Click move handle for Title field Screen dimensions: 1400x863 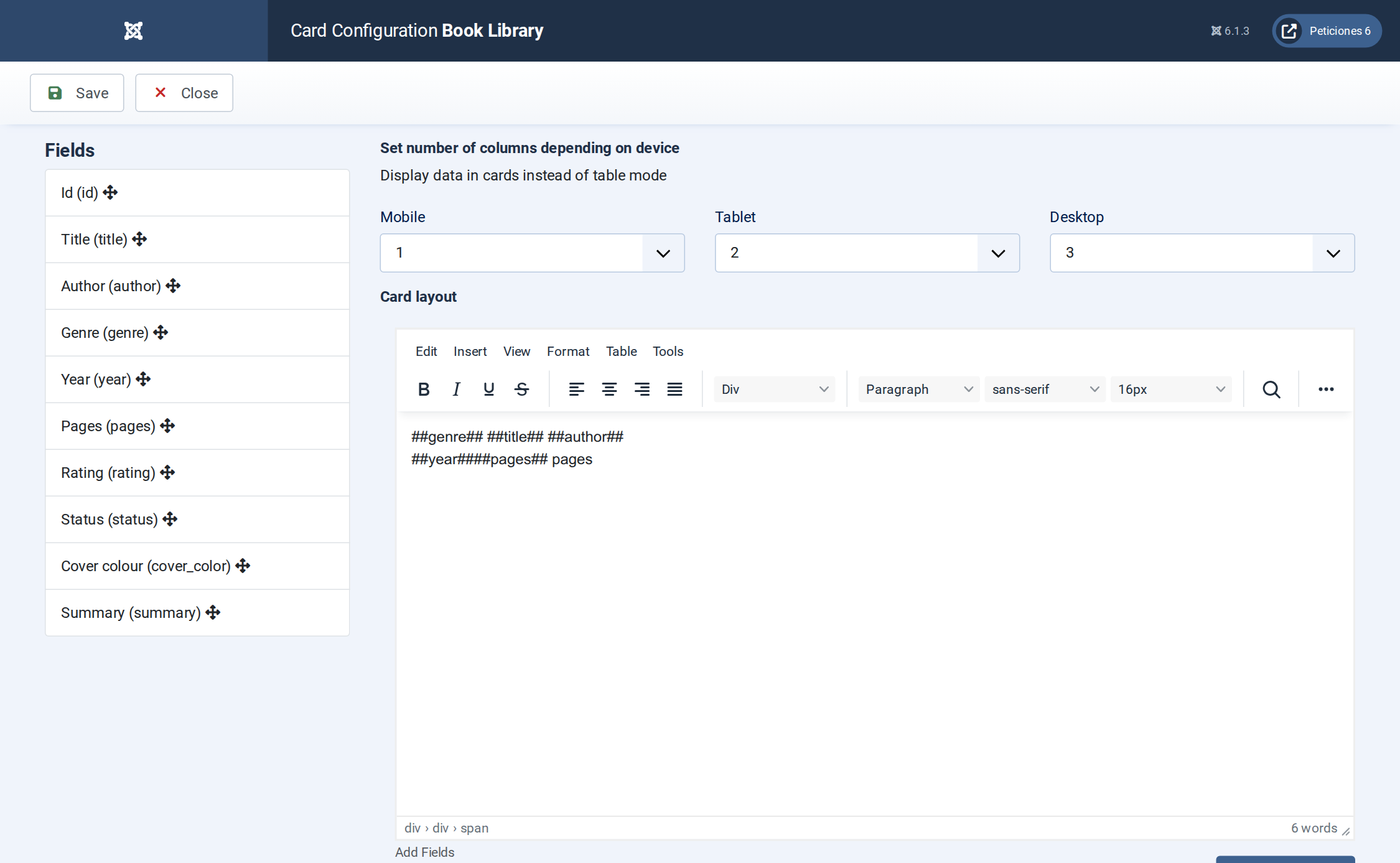pyautogui.click(x=139, y=239)
